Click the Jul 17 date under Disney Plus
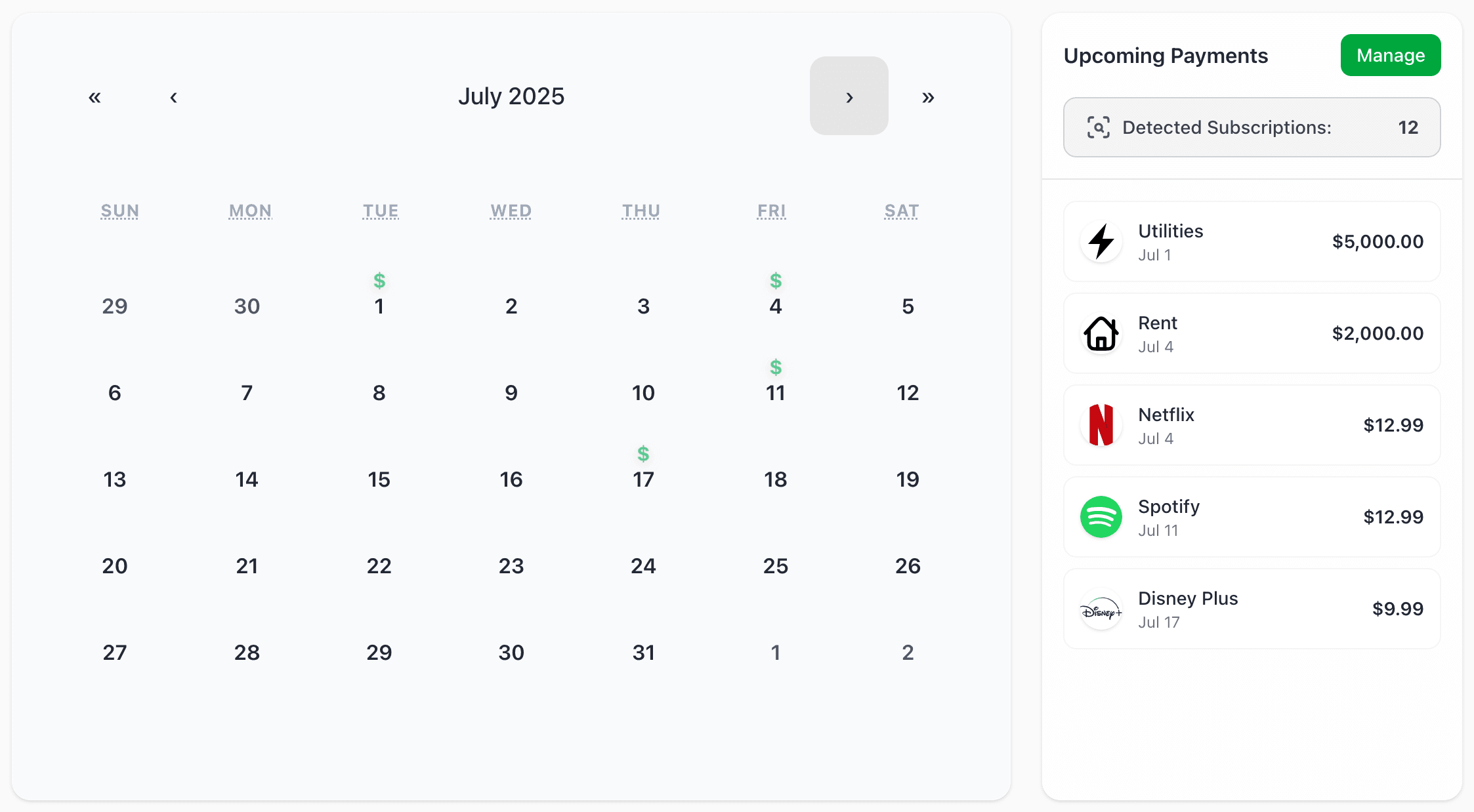 (1159, 622)
